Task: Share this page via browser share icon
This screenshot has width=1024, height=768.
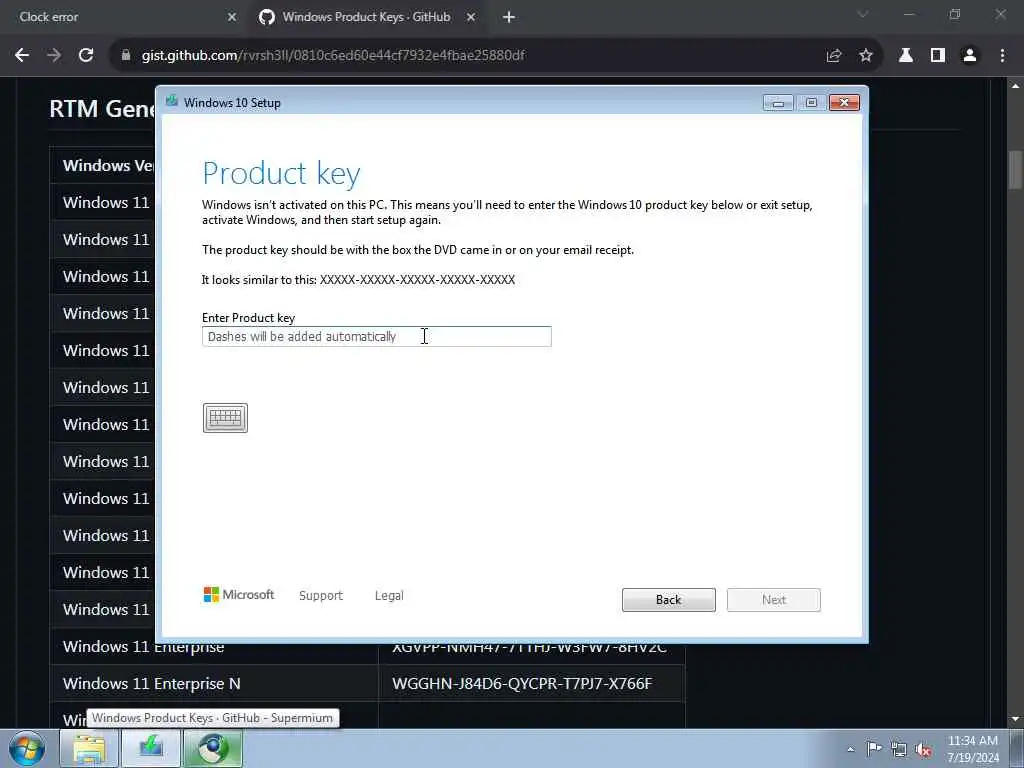Action: [834, 56]
